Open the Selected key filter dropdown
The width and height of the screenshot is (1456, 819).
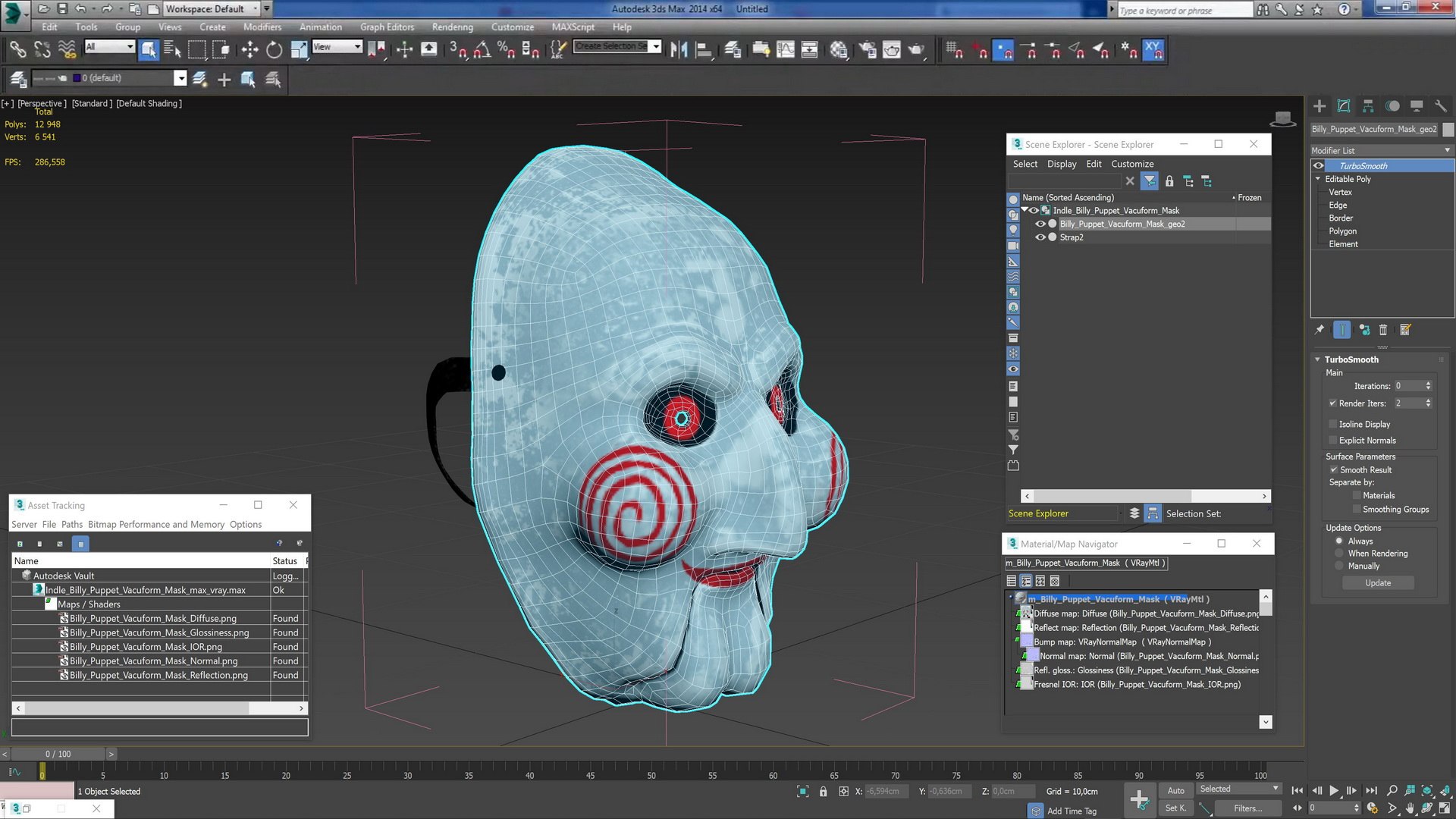tap(1239, 789)
